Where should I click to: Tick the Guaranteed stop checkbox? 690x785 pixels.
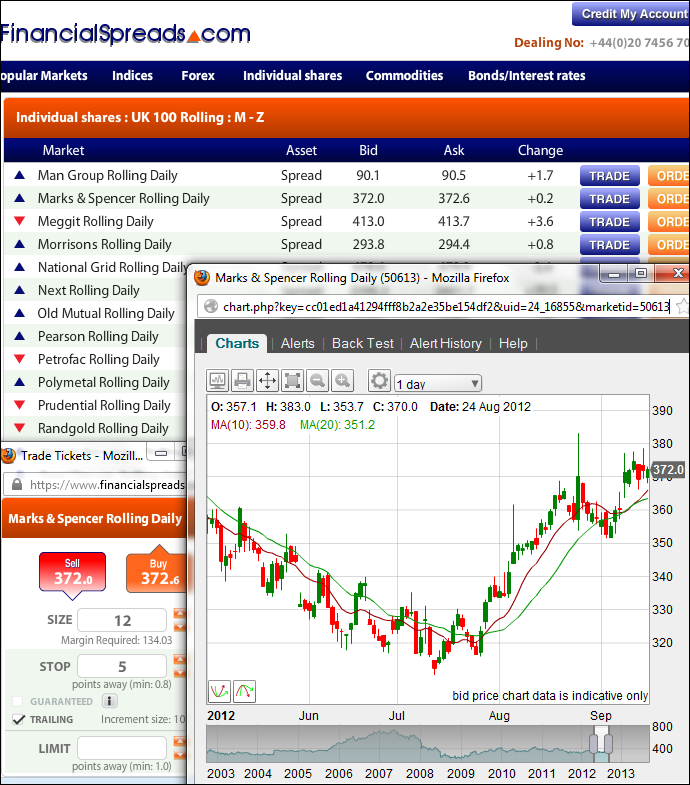pyautogui.click(x=18, y=701)
